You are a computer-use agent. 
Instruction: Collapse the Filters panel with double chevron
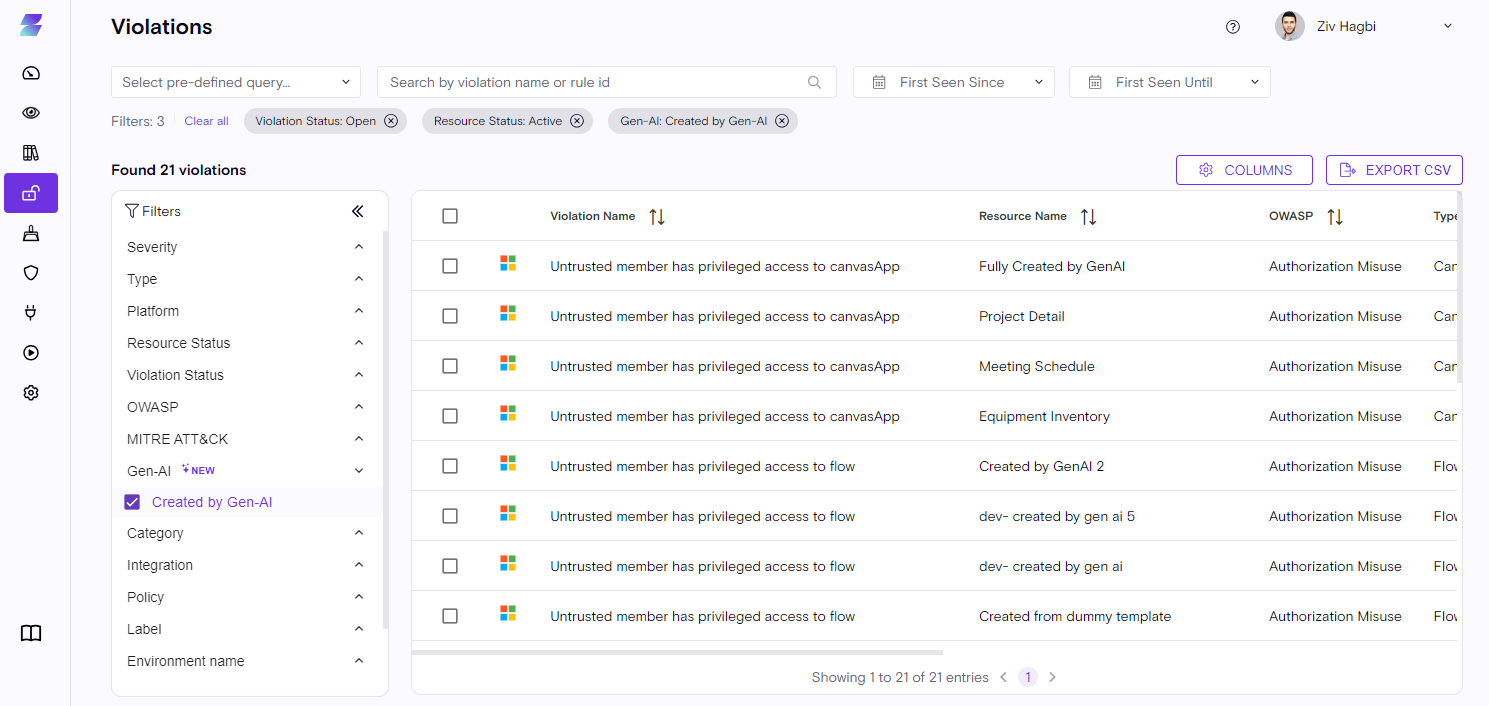(x=357, y=211)
